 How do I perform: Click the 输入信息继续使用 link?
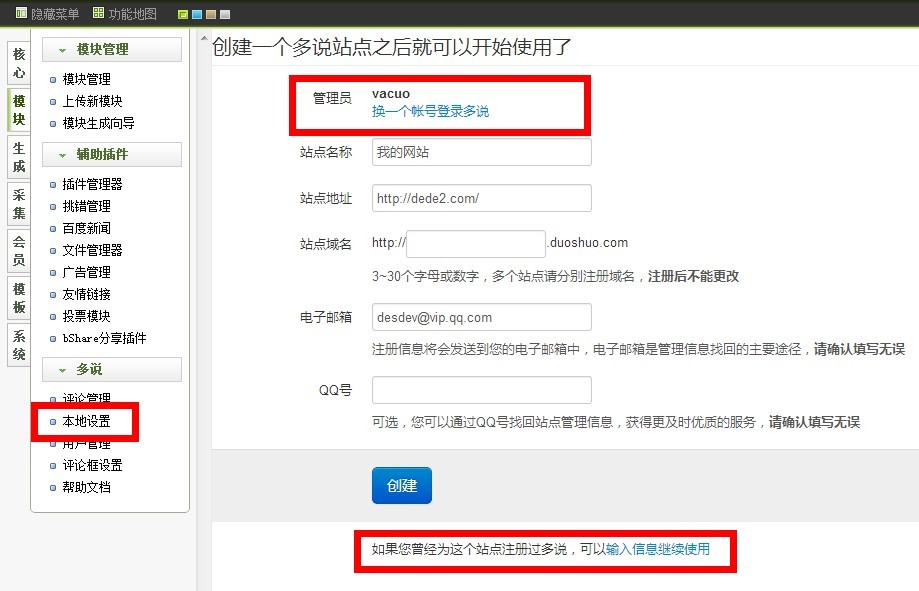[x=658, y=549]
